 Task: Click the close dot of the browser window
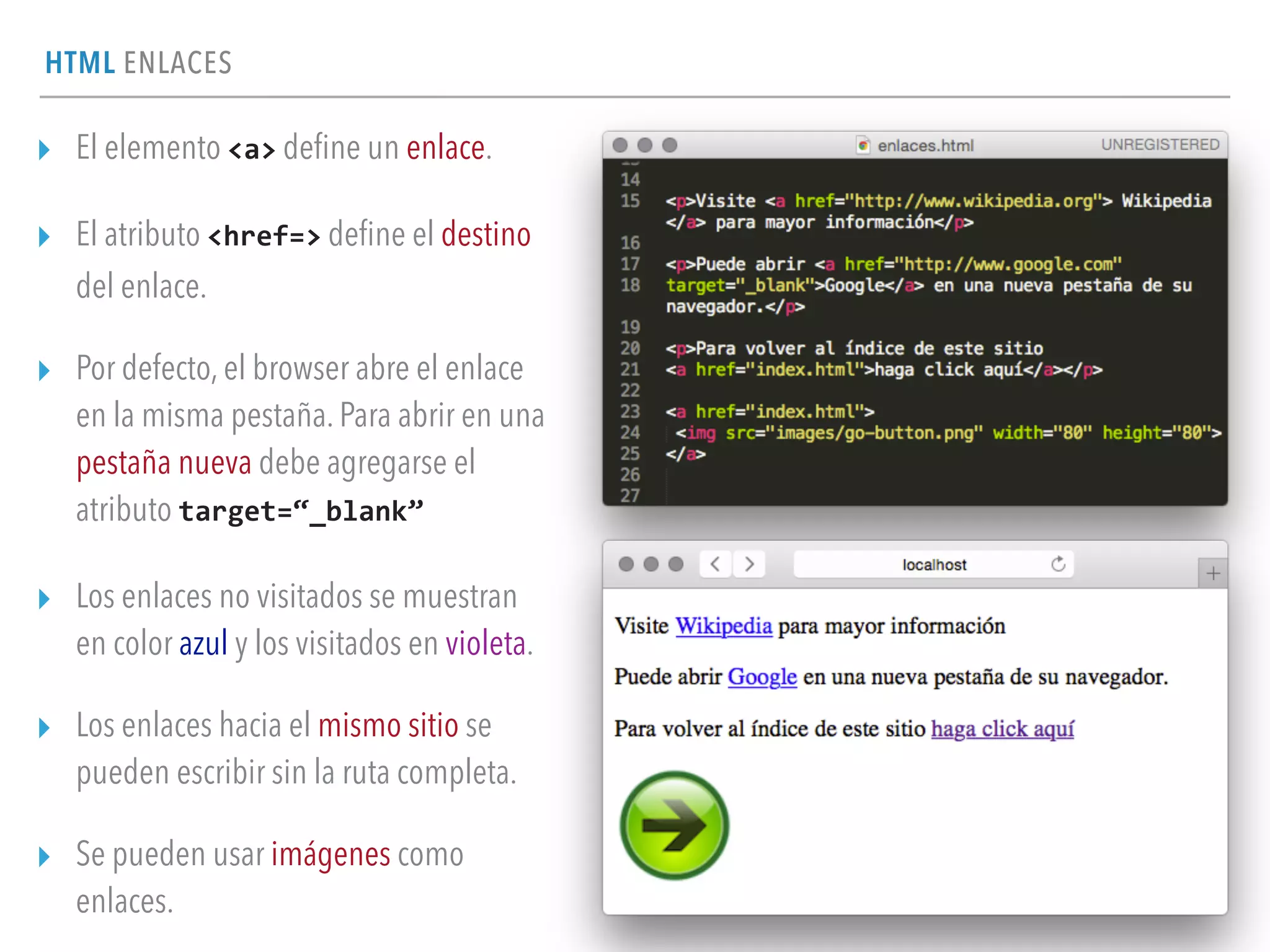coord(626,564)
